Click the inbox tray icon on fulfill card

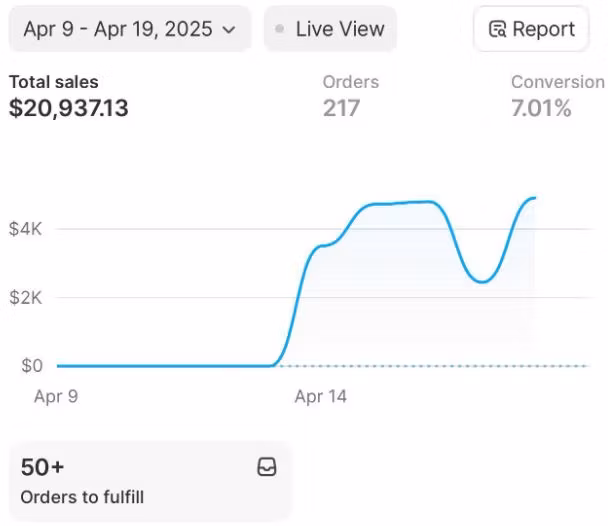(x=267, y=467)
